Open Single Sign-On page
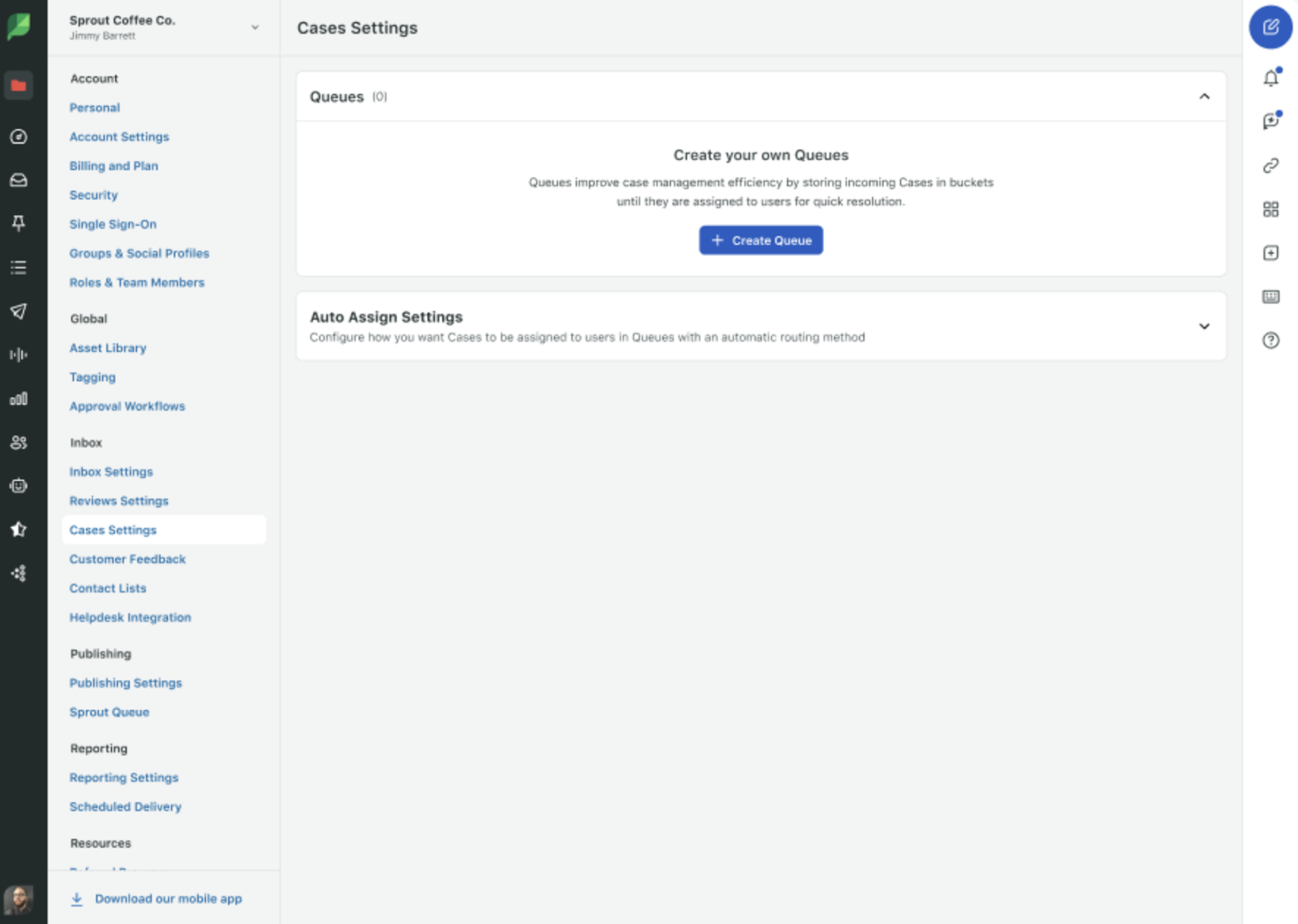The height and width of the screenshot is (924, 1298). click(113, 225)
